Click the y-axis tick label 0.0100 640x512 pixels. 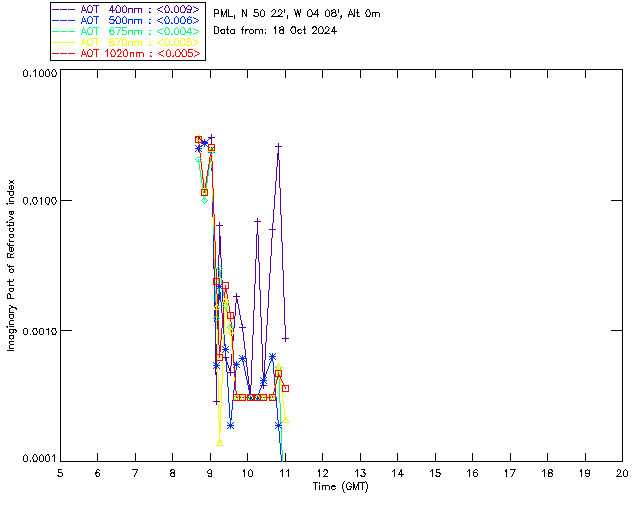(39, 201)
